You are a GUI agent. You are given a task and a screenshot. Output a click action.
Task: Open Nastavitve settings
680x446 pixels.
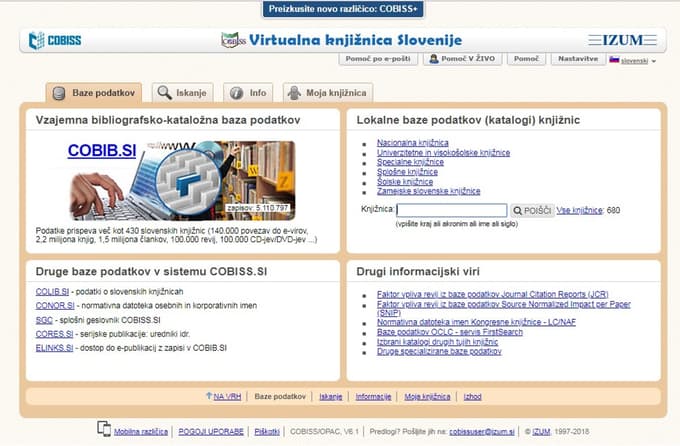point(580,60)
